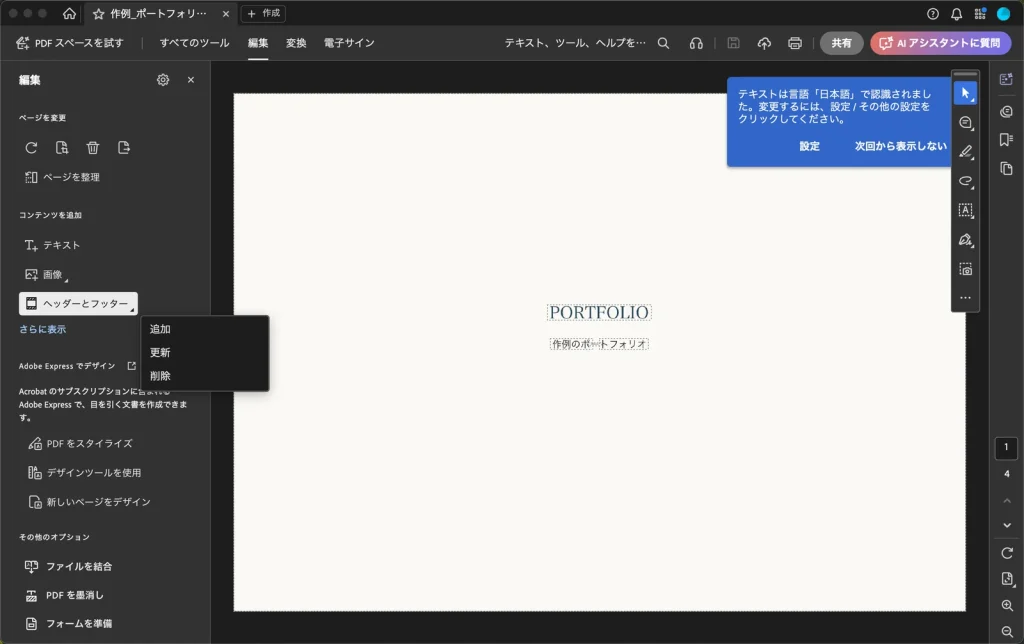Viewport: 1024px width, 644px height.
Task: Click the save disk icon
Action: click(733, 43)
